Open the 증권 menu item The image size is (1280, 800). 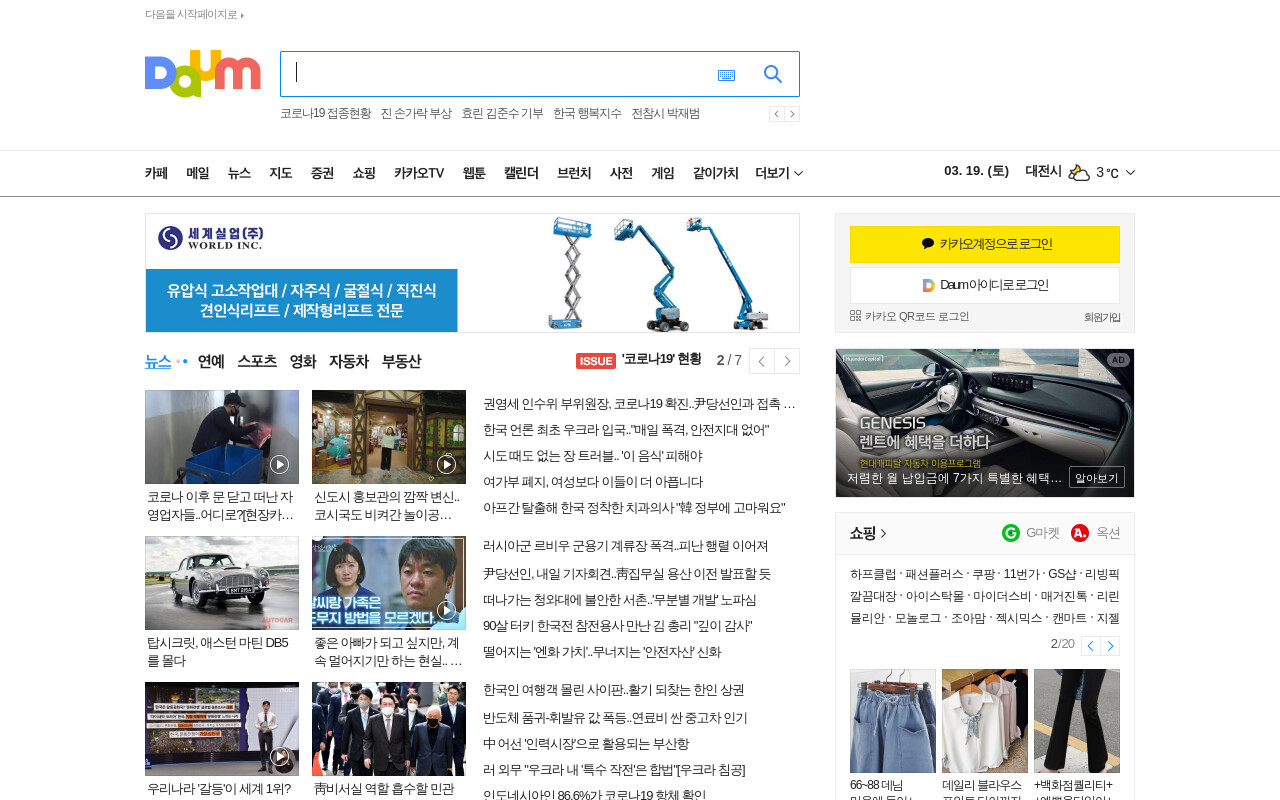[322, 173]
